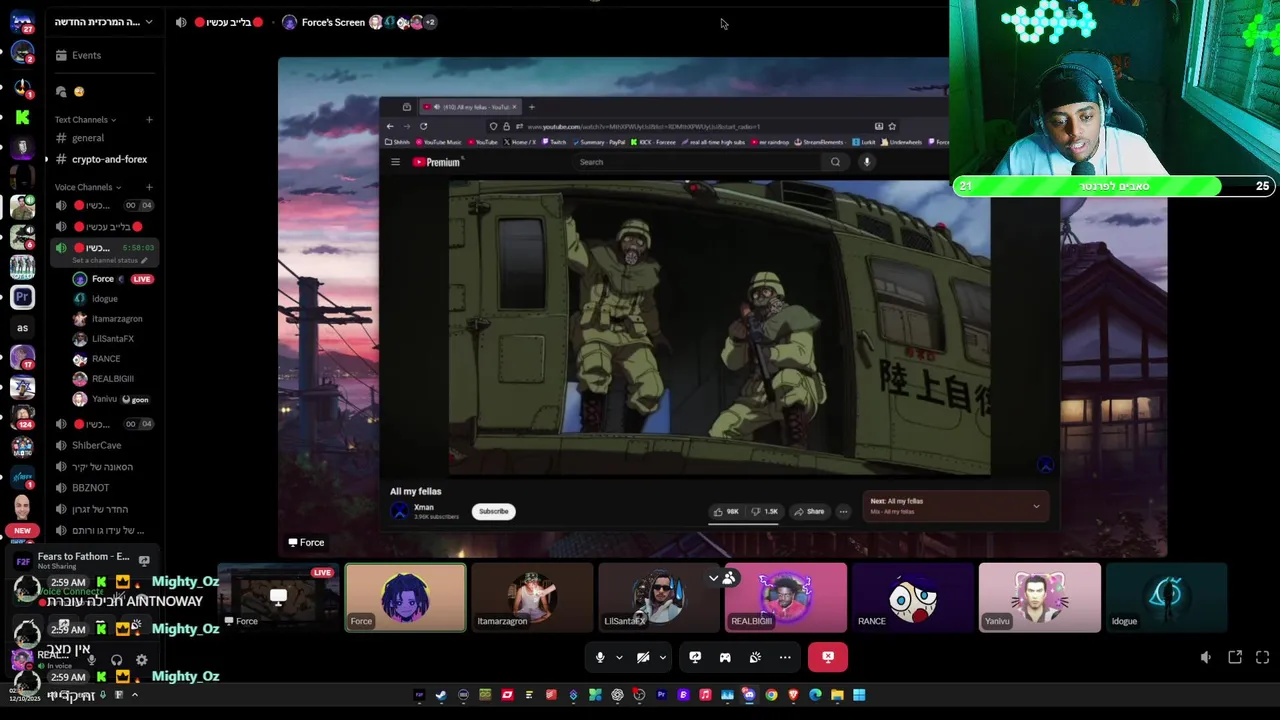
Task: Dislike the All my fellas video
Action: pyautogui.click(x=765, y=511)
